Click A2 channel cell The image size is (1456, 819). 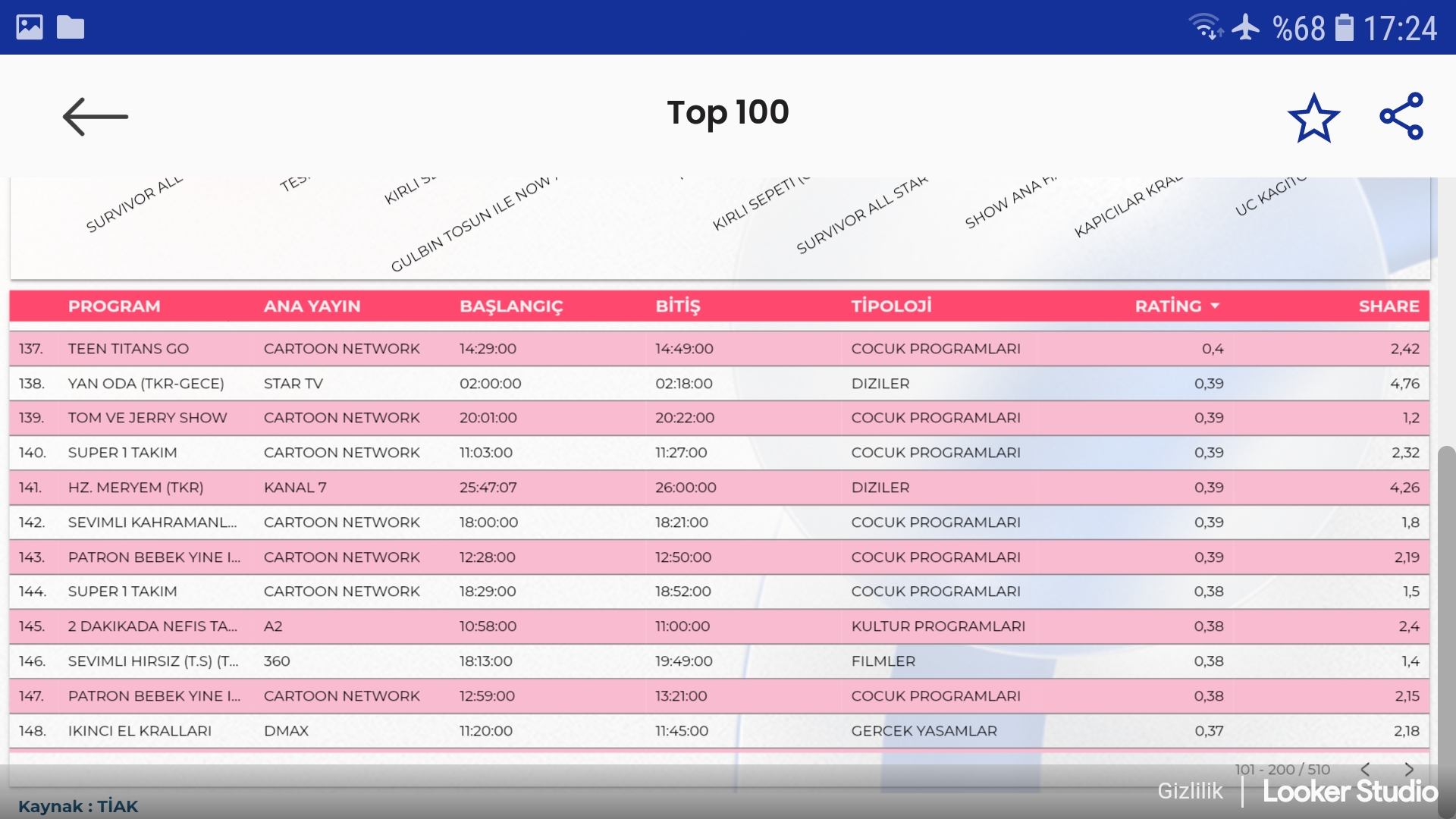pos(273,626)
